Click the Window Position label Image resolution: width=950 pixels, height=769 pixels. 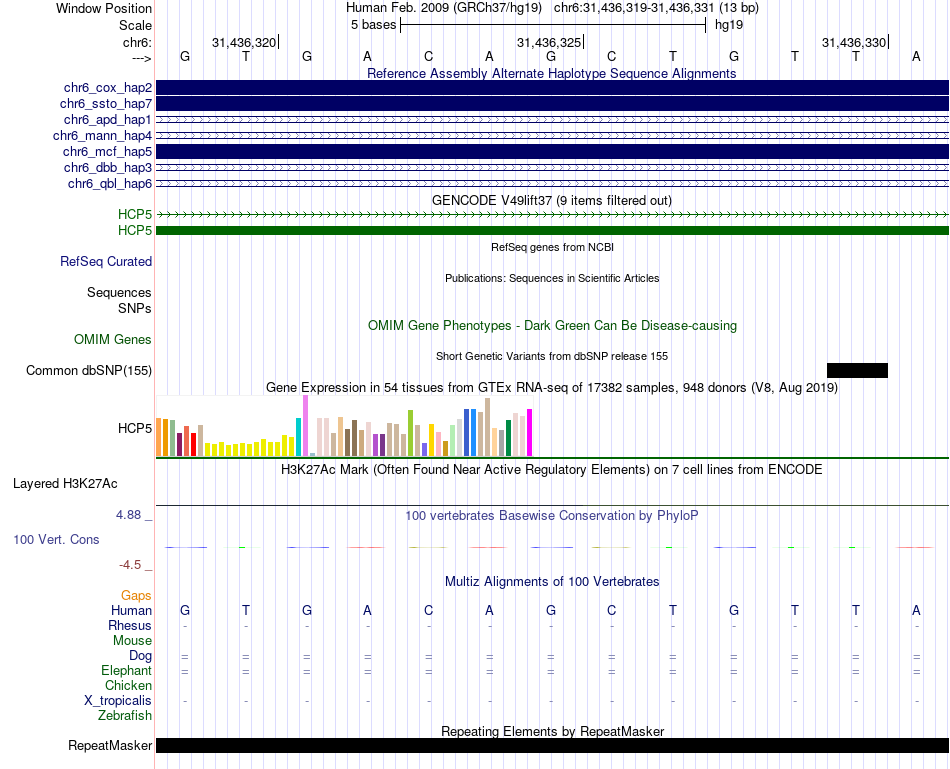pyautogui.click(x=104, y=8)
